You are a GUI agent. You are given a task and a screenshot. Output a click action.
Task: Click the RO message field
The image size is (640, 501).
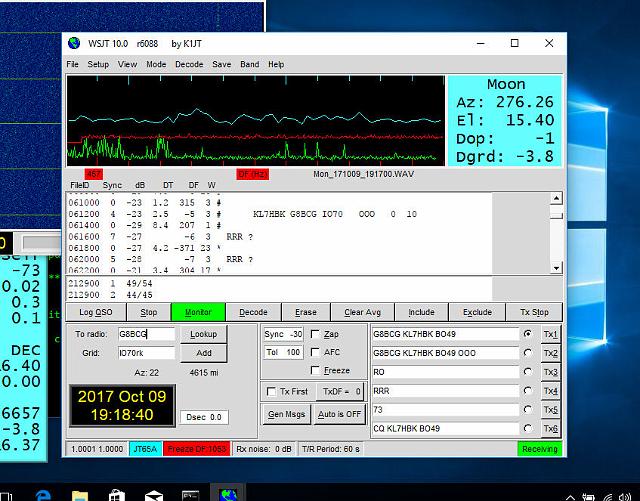(445, 372)
